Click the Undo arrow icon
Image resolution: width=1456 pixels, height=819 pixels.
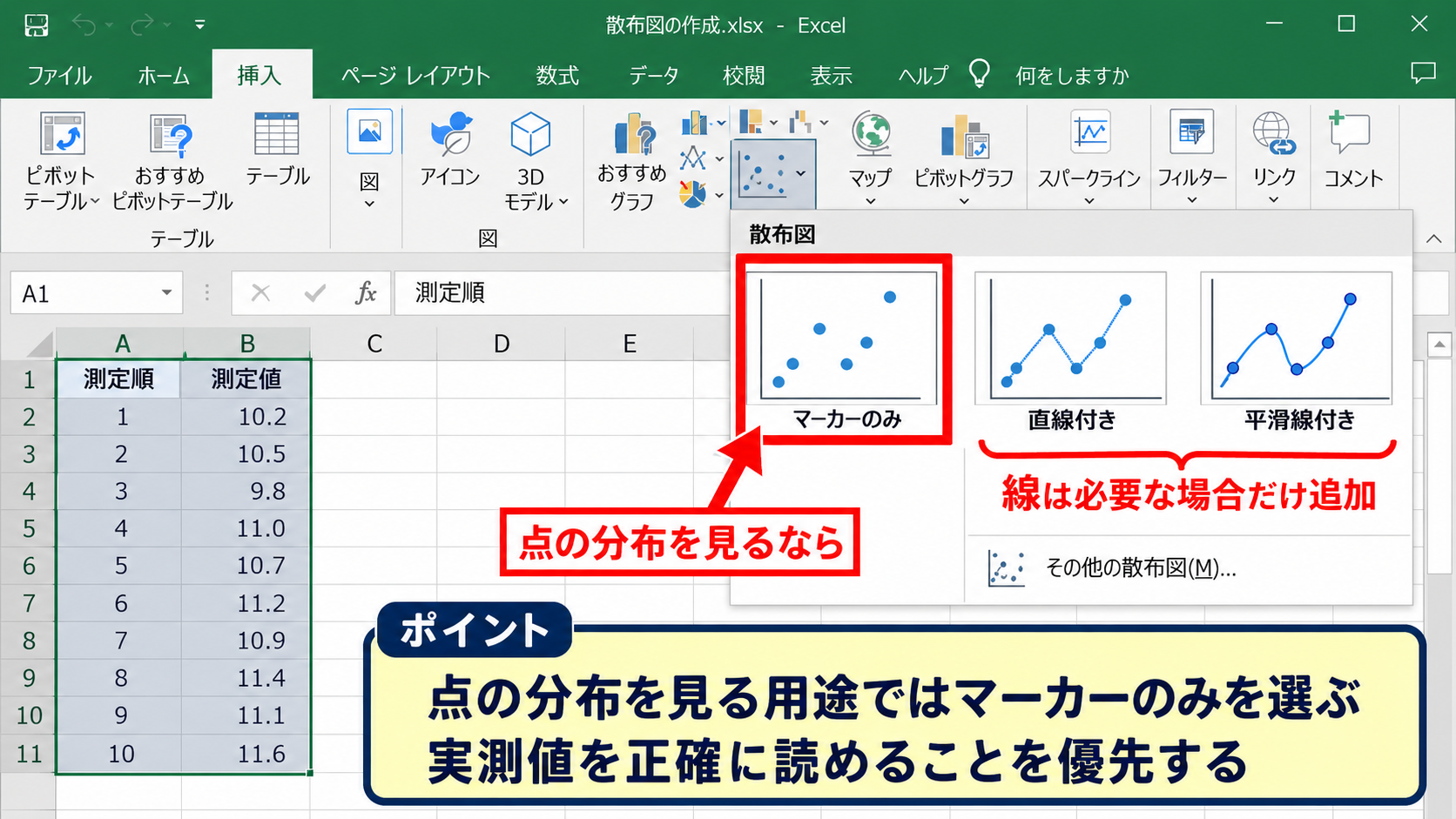point(84,25)
